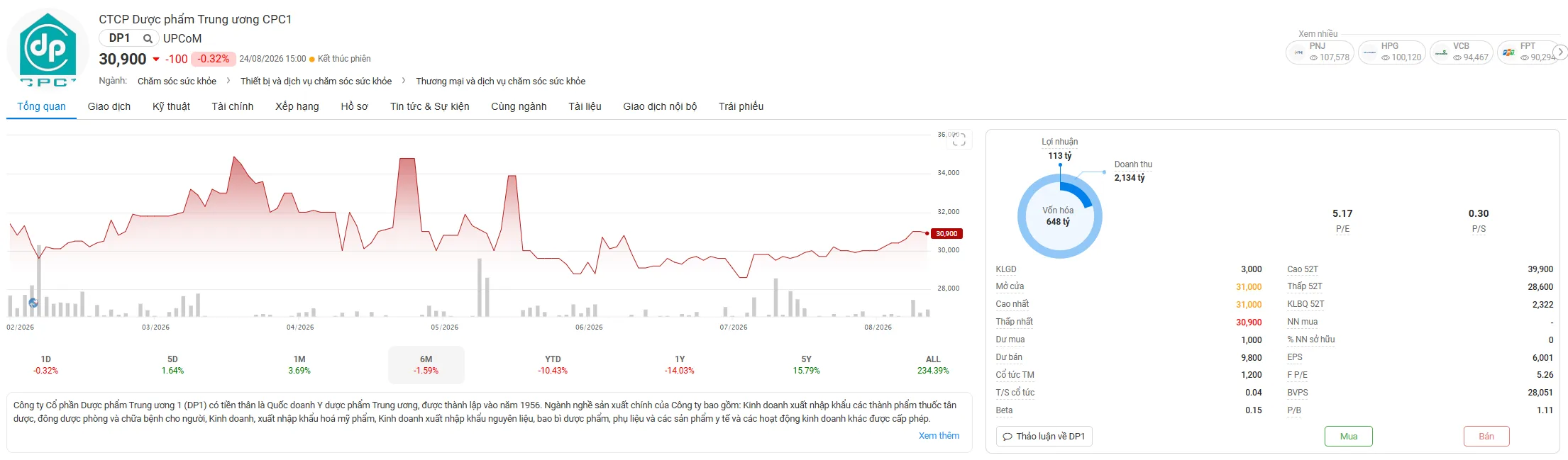Switch to the Trái phiếu tab

pos(741,106)
